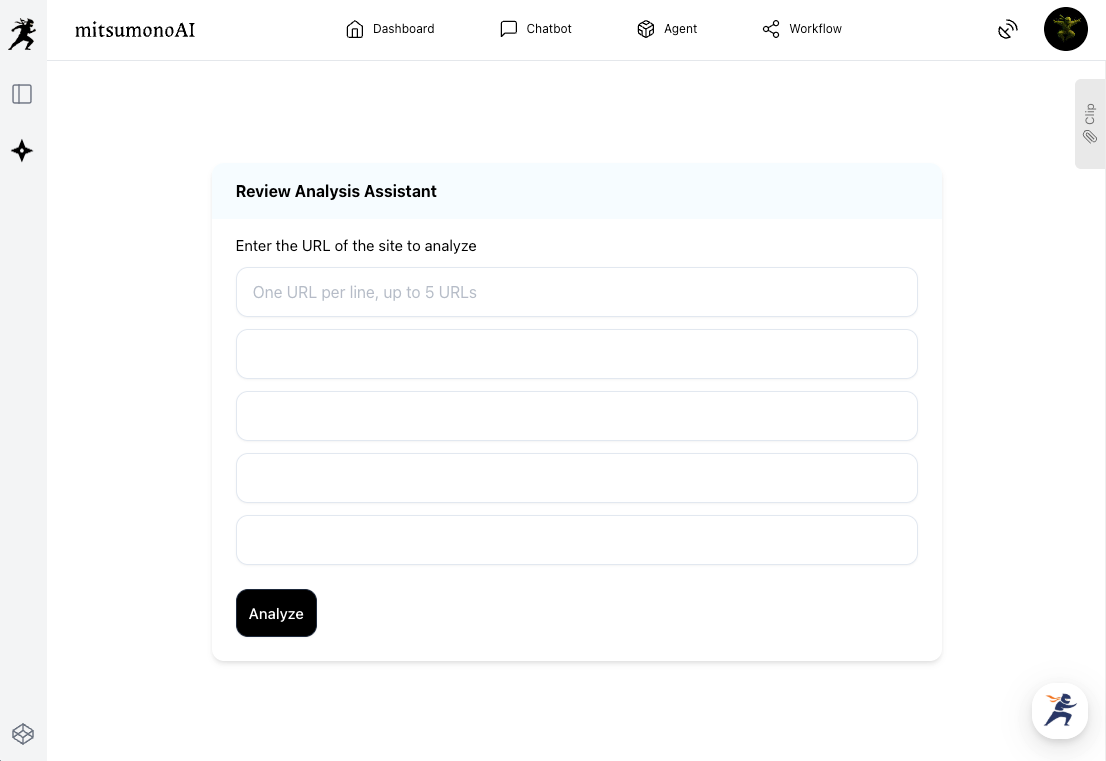
Task: Open the Dashboard page
Action: [x=390, y=29]
